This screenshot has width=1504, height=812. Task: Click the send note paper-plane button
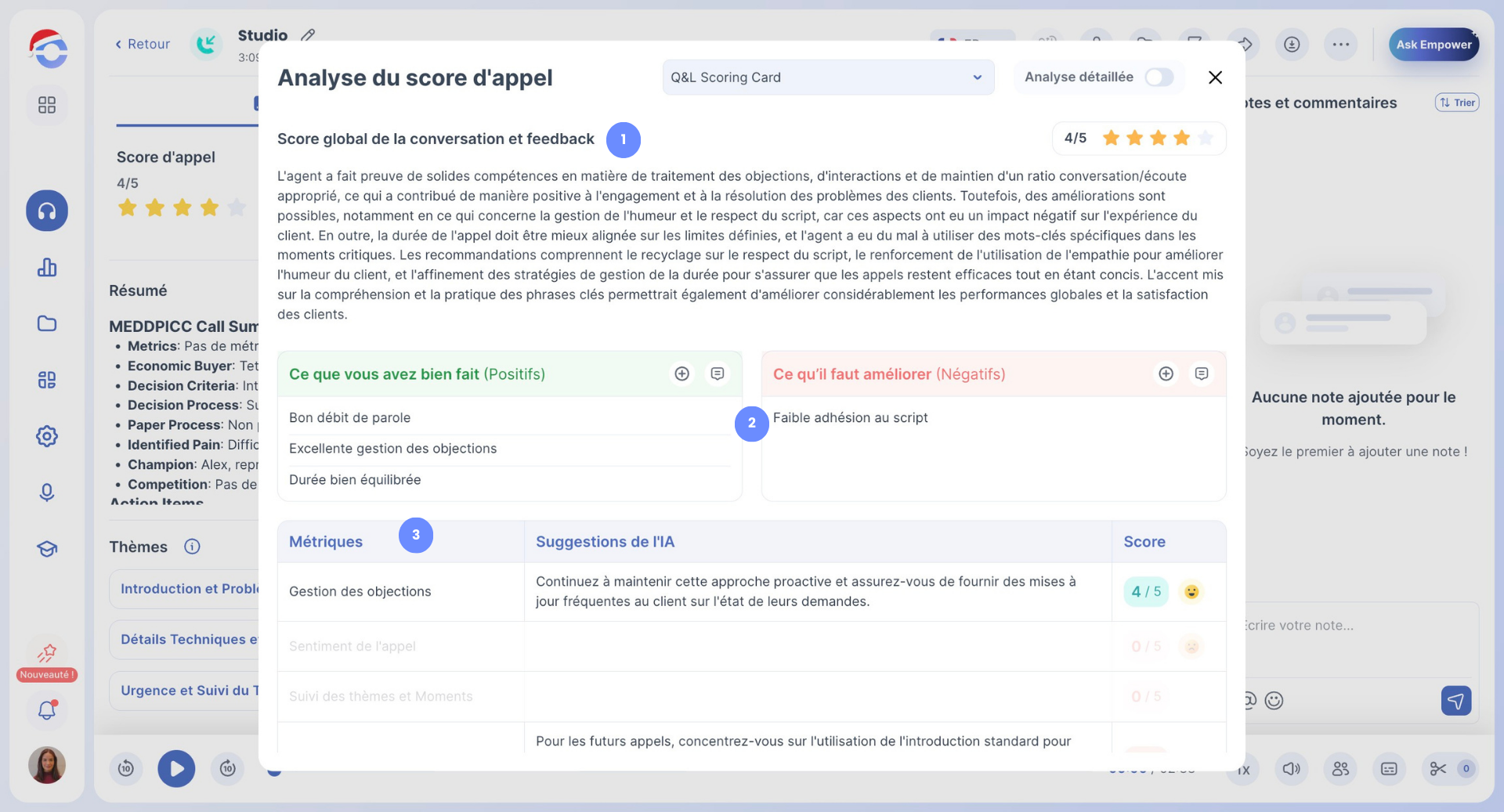1456,701
